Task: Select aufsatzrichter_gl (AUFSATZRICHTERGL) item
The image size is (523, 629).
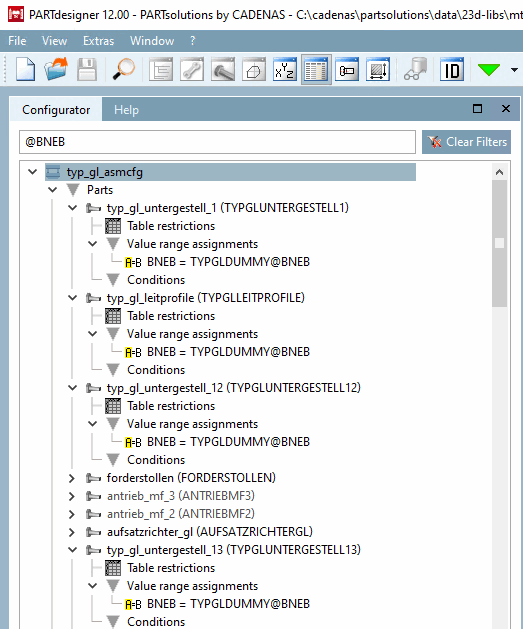Action: (209, 532)
